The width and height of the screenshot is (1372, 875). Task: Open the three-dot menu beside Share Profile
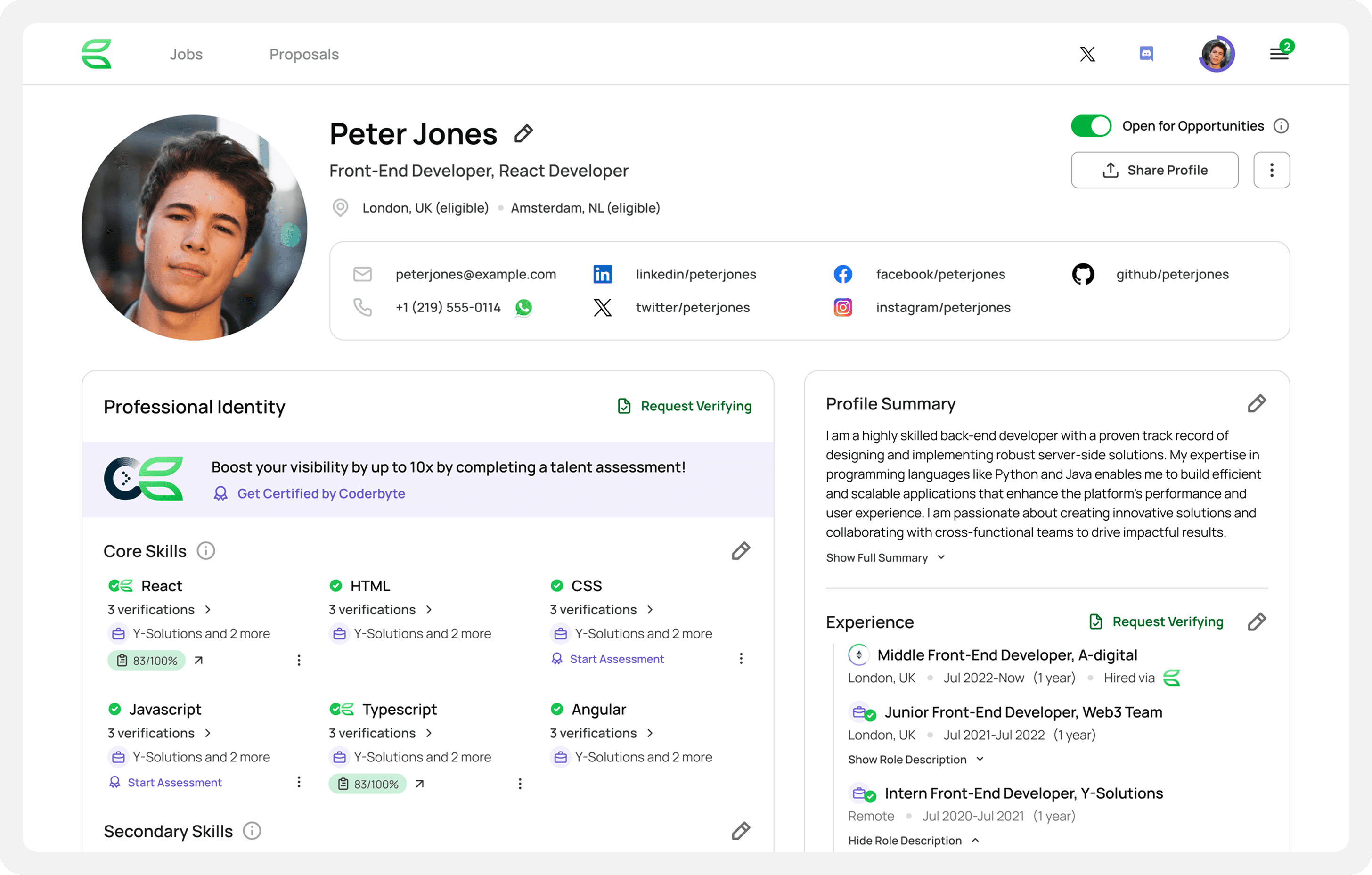[1271, 170]
